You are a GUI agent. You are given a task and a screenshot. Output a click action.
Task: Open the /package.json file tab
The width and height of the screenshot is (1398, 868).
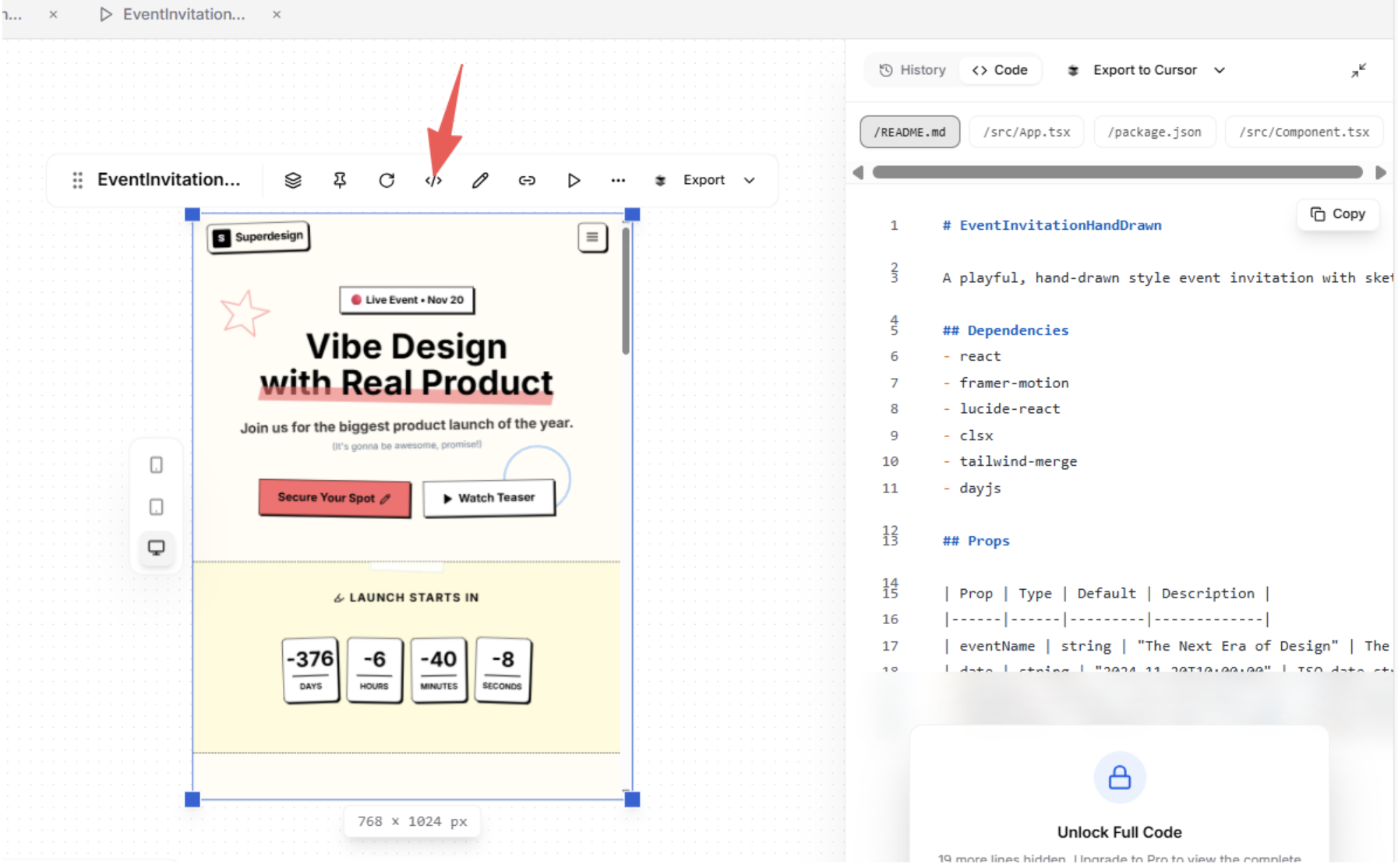(x=1154, y=132)
